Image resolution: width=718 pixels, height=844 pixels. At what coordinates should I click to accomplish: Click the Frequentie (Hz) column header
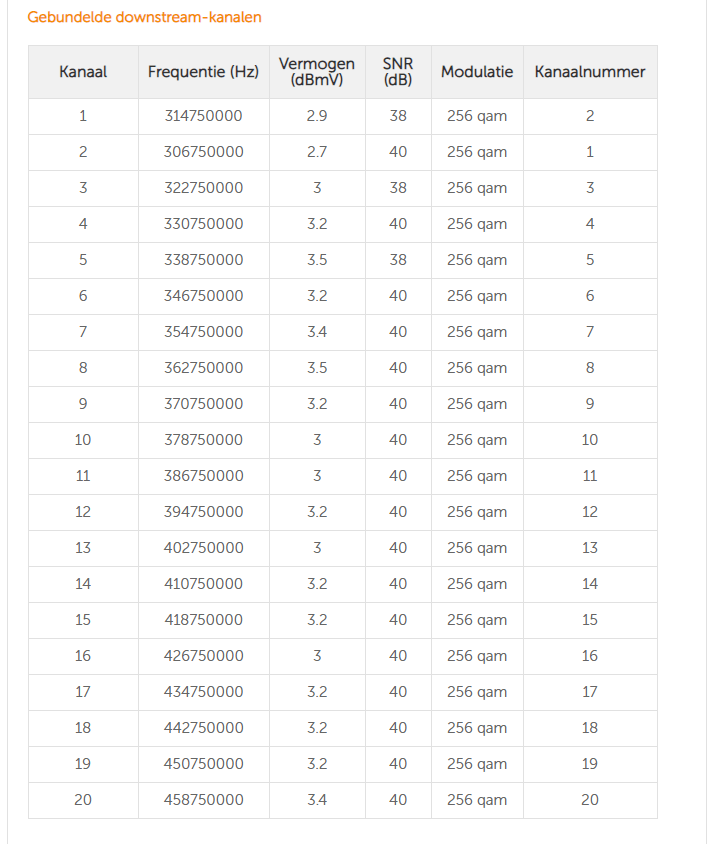[x=203, y=72]
